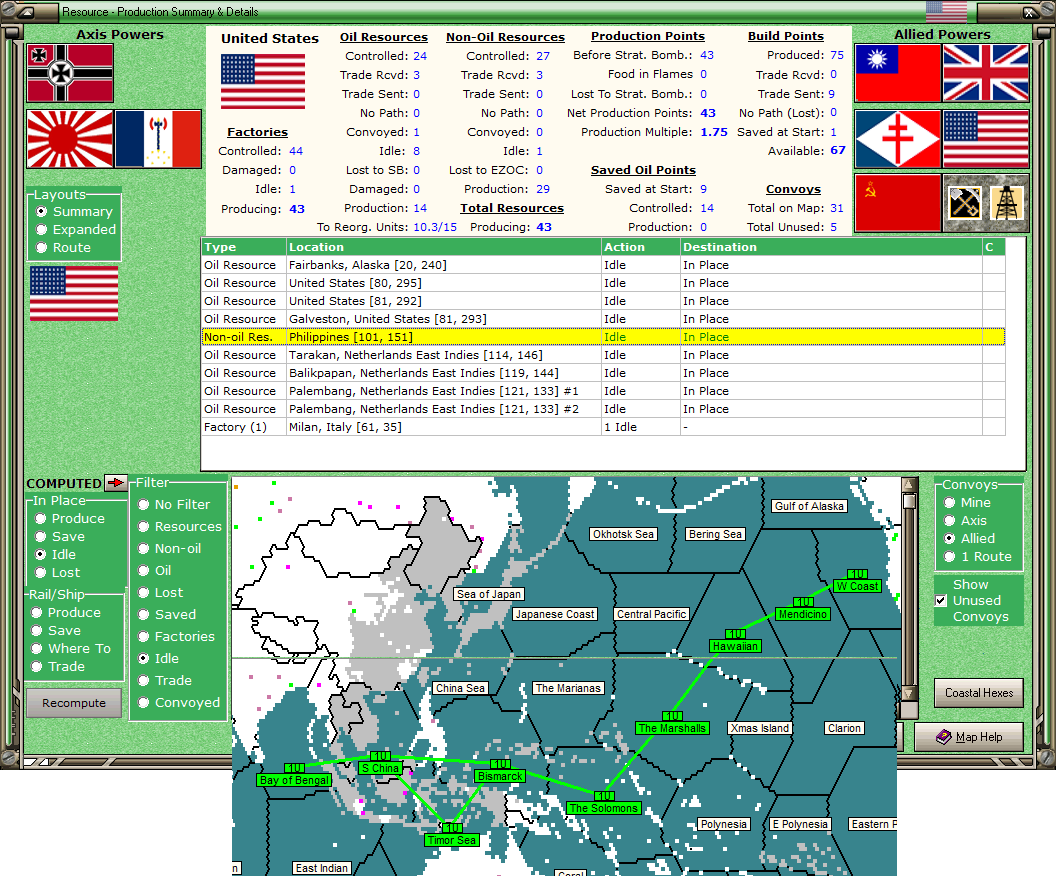Set filter to Convoyed
Image resolution: width=1056 pixels, height=876 pixels.
coord(179,702)
